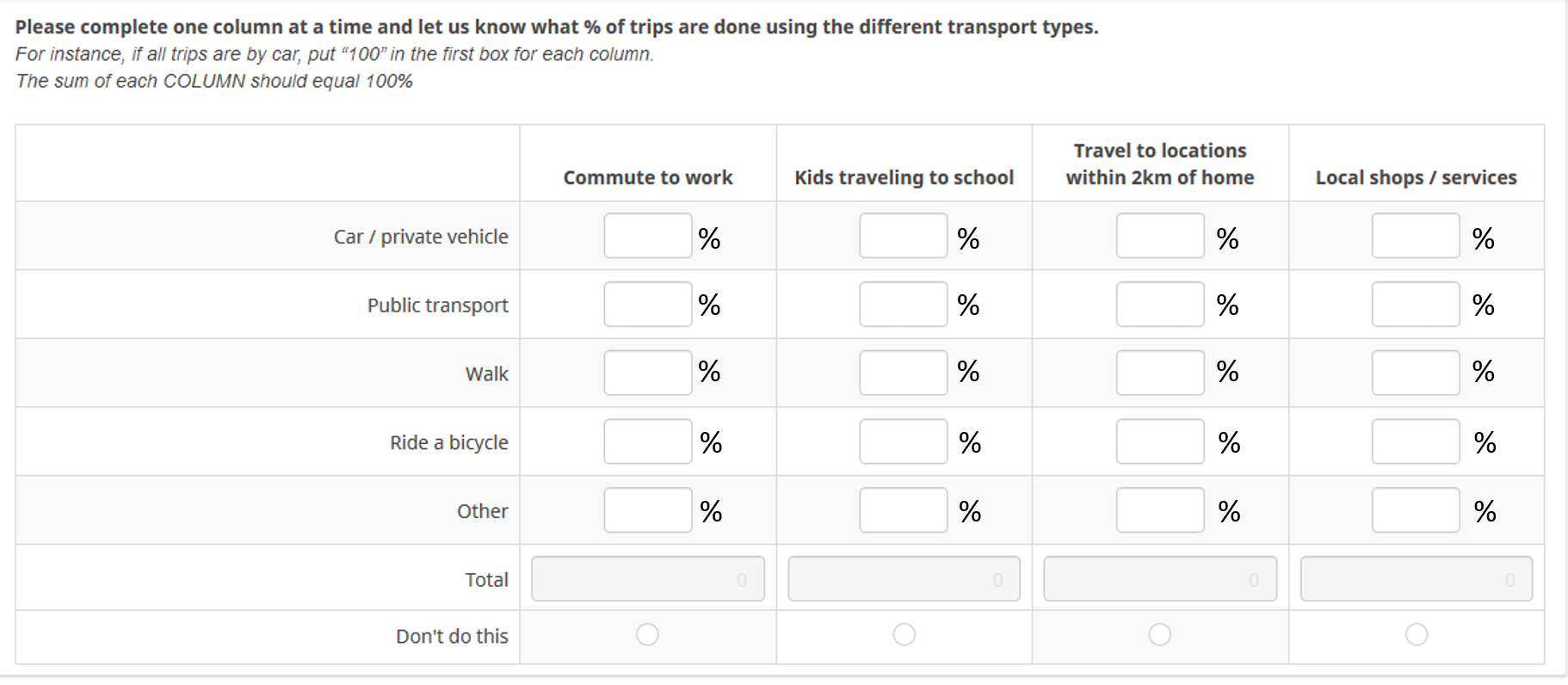Click Other field under Kids traveling to school

click(903, 510)
